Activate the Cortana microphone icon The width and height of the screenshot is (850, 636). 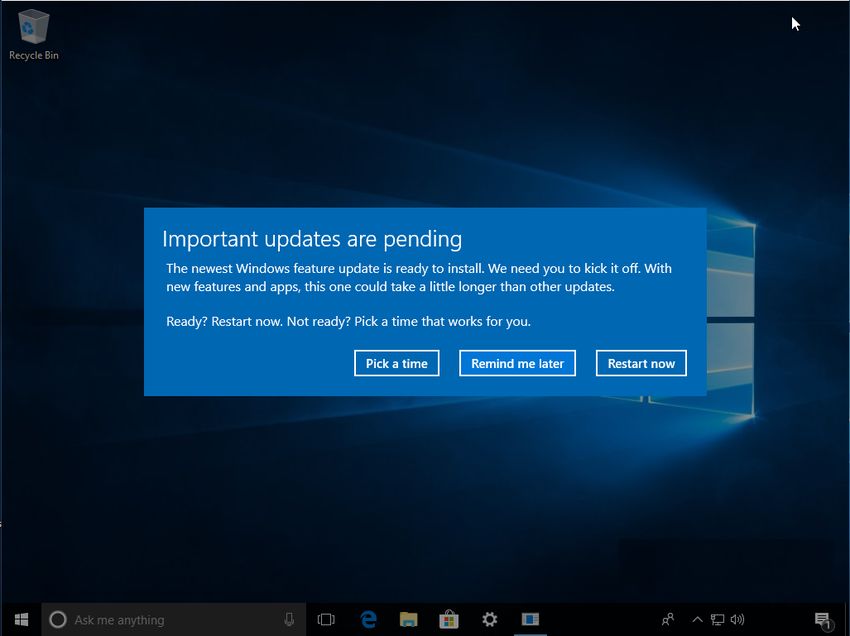click(x=289, y=619)
